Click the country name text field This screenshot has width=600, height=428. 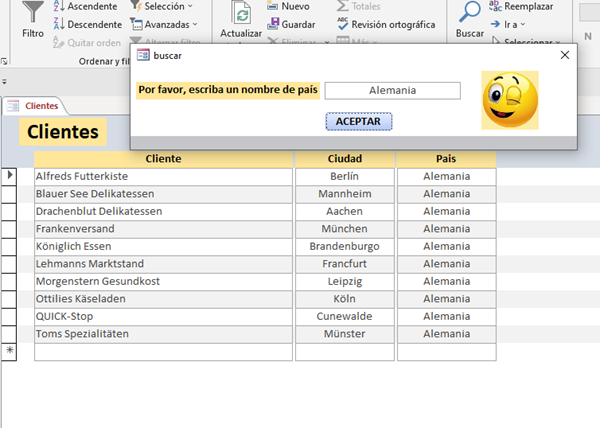click(x=392, y=90)
